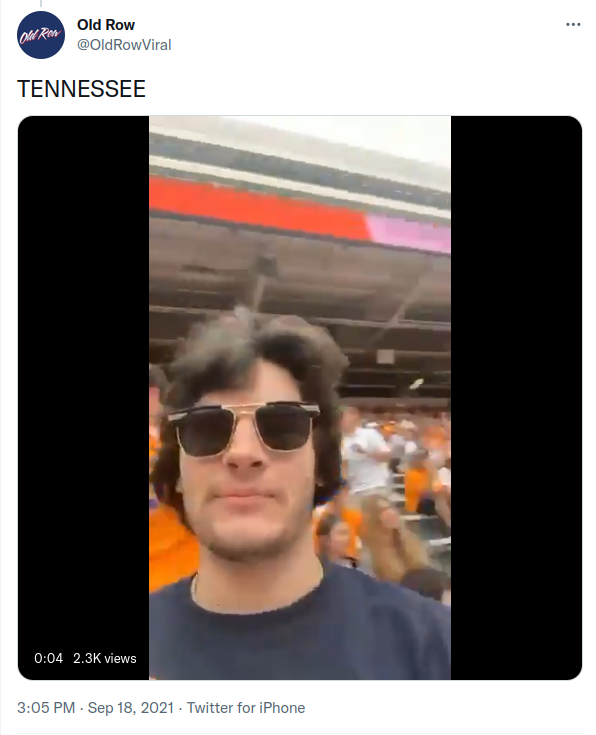Click the orange-shirted crowd in the video
This screenshot has width=596, height=735.
399,469
